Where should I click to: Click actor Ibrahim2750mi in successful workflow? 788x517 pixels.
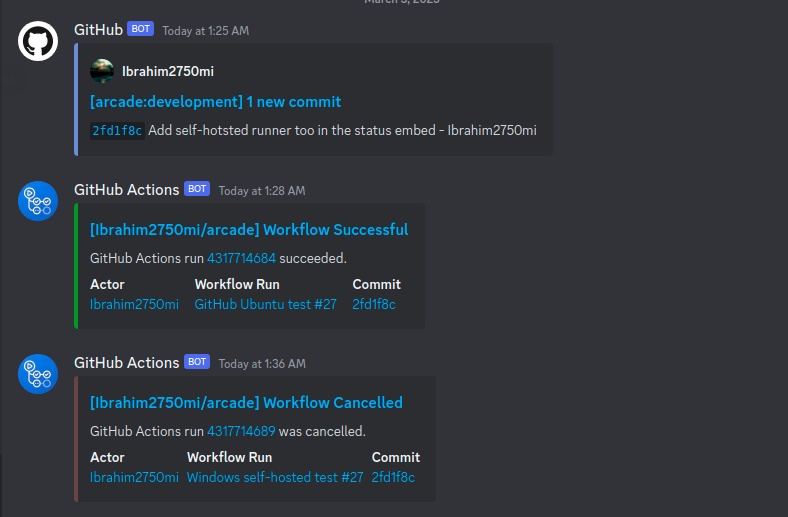(x=134, y=304)
